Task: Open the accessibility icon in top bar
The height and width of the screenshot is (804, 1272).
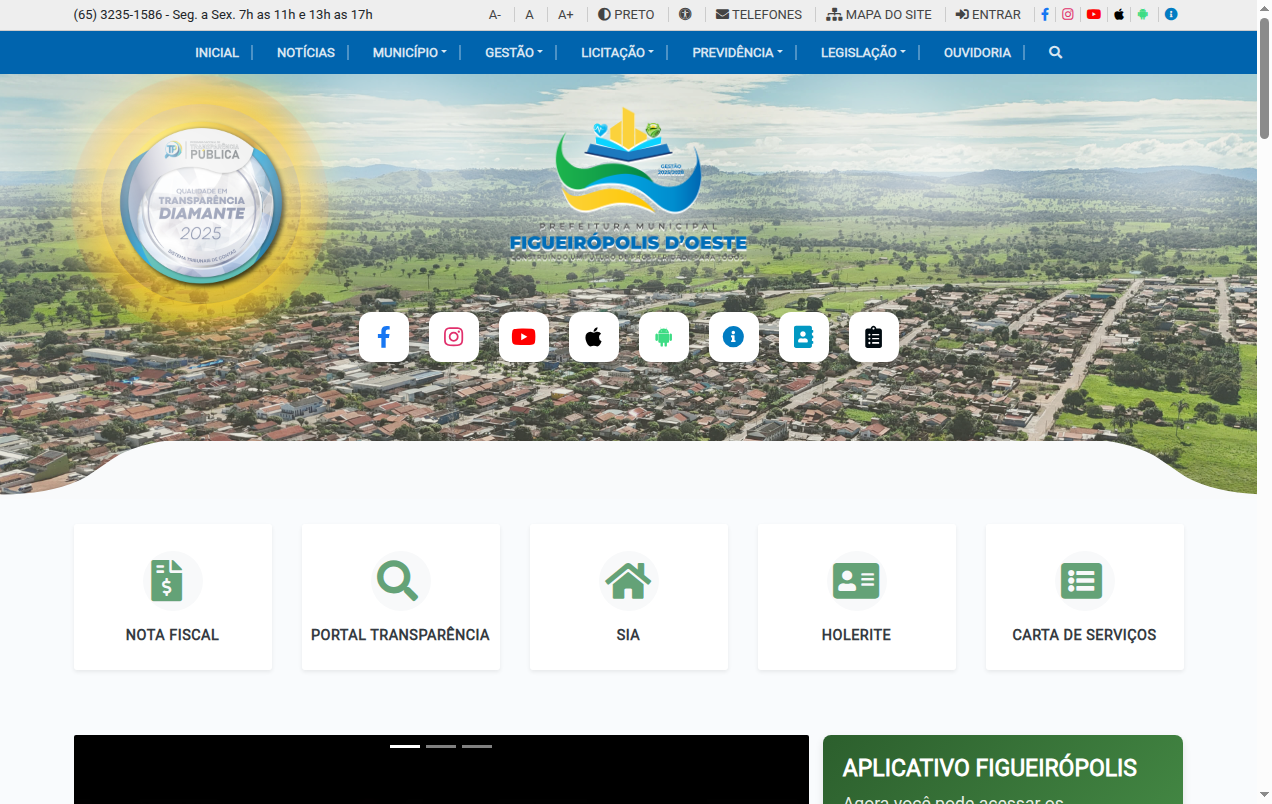Action: click(x=685, y=15)
